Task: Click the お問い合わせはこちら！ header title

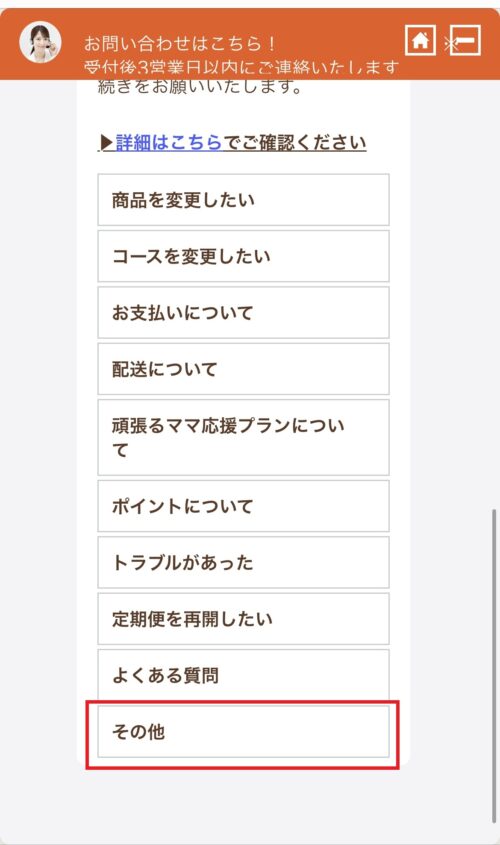Action: [181, 43]
